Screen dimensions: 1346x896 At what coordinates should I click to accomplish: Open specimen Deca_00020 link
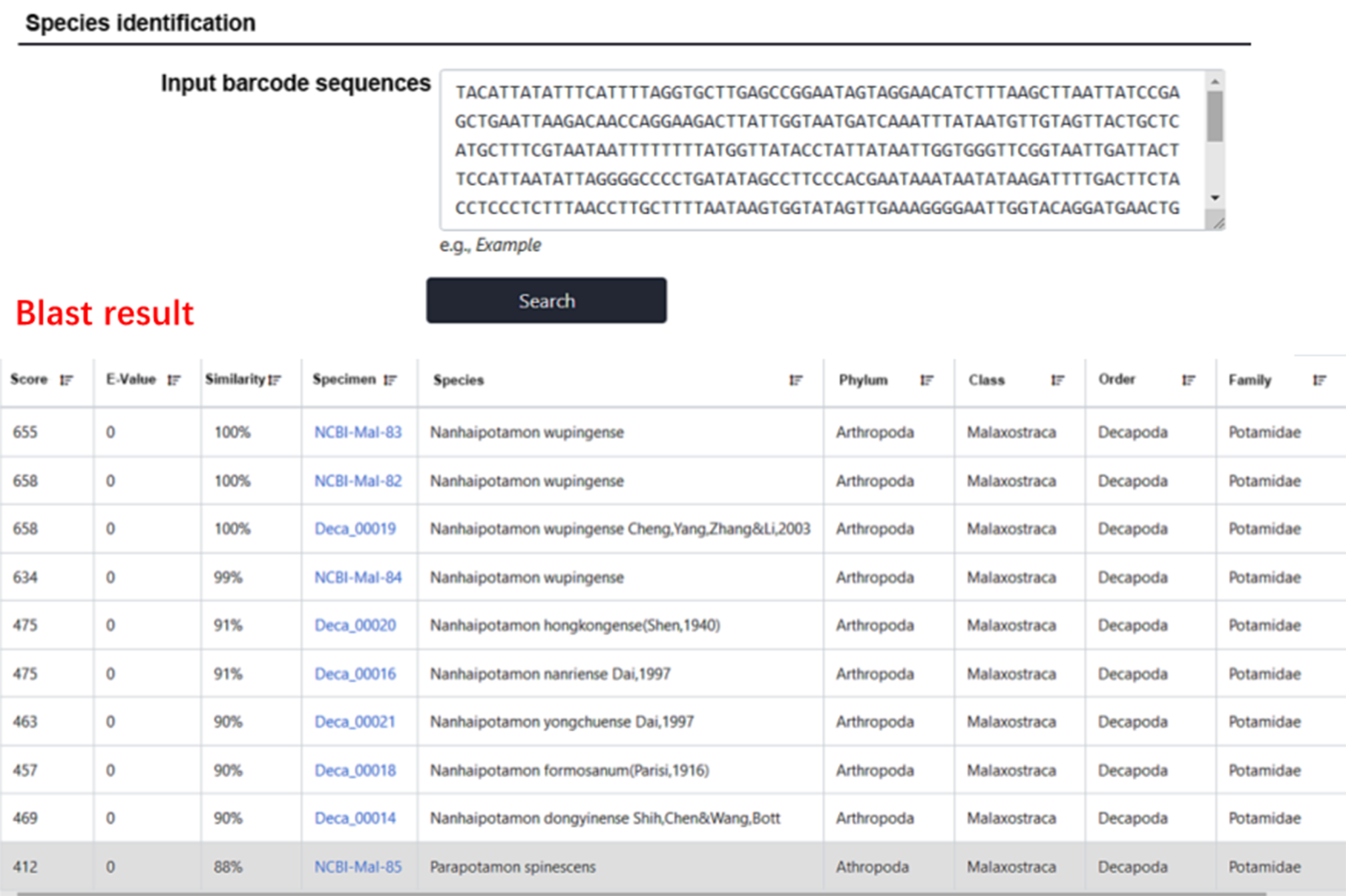click(355, 625)
